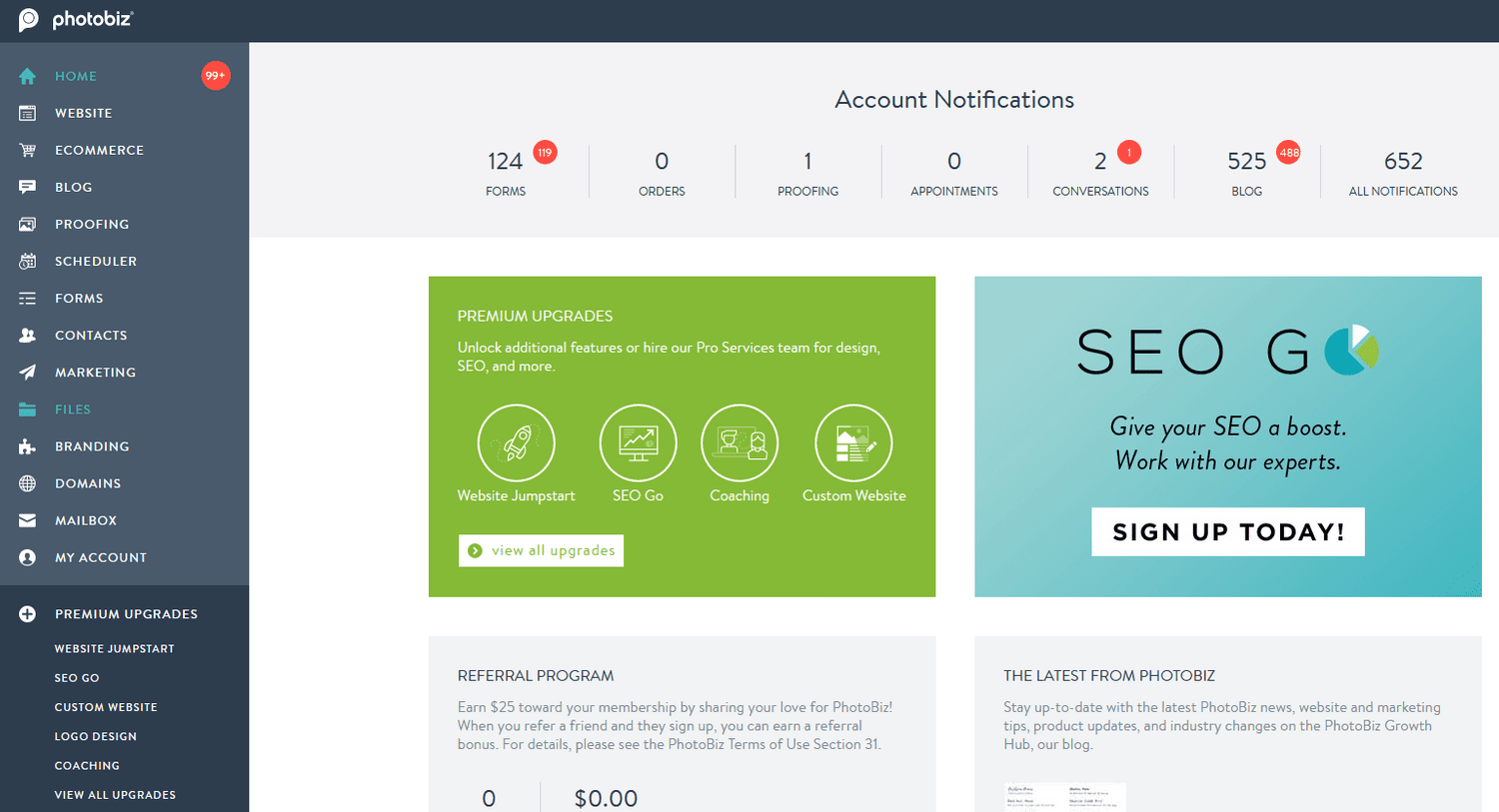
Task: Click the Home house icon in sidebar
Action: coord(27,76)
